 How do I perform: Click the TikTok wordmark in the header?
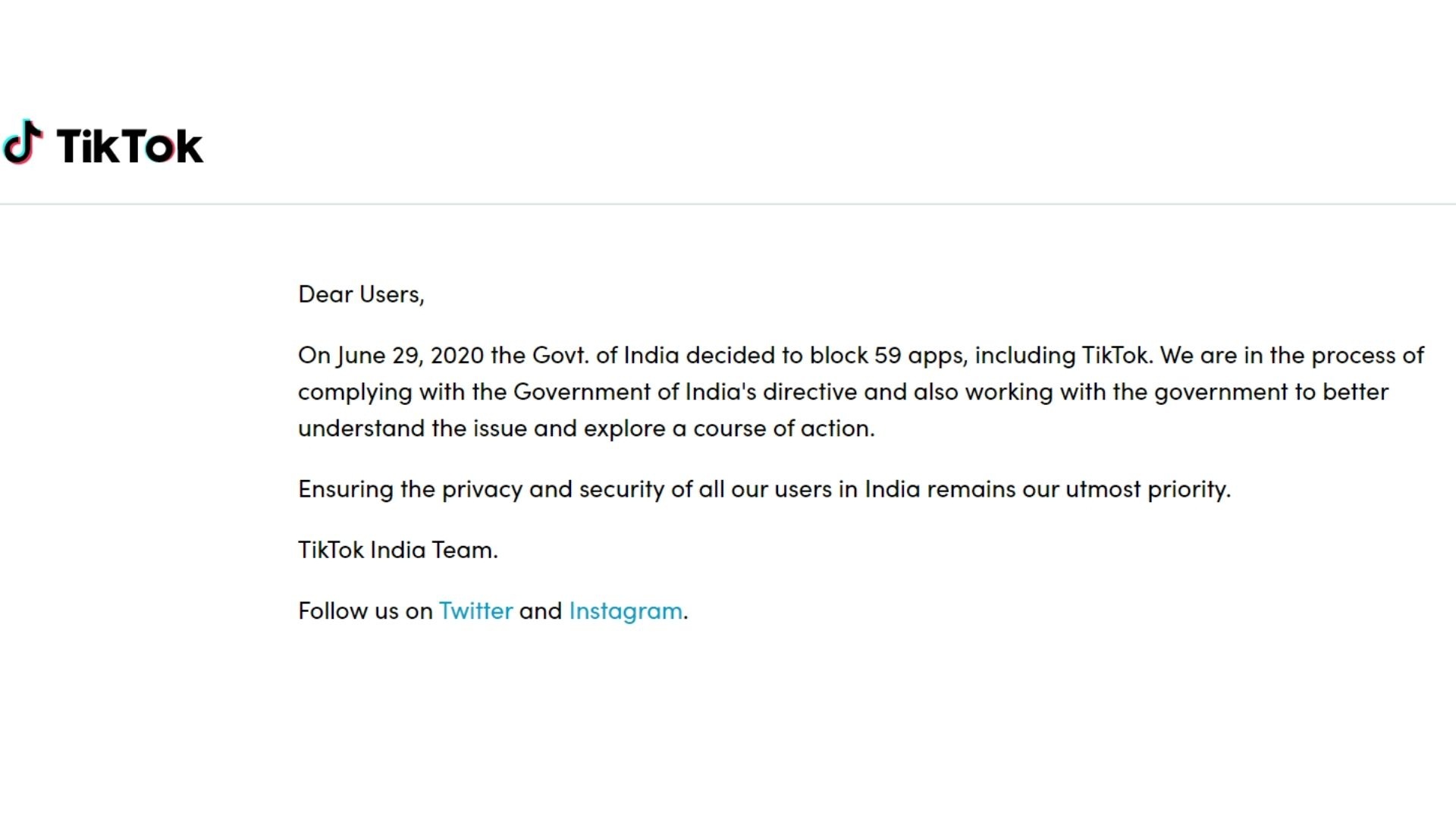(x=130, y=146)
